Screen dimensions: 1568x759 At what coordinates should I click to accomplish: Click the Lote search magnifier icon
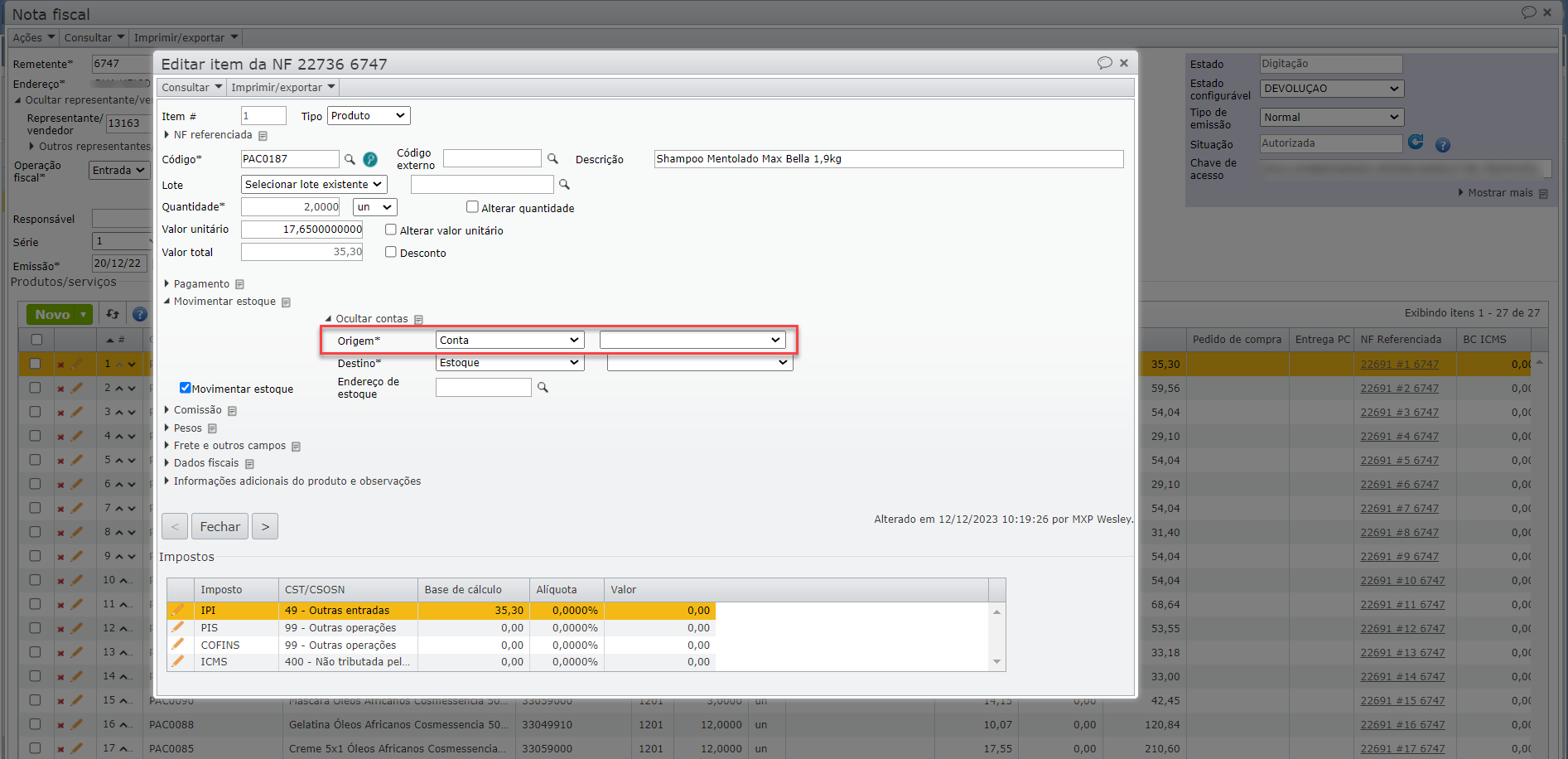(564, 184)
